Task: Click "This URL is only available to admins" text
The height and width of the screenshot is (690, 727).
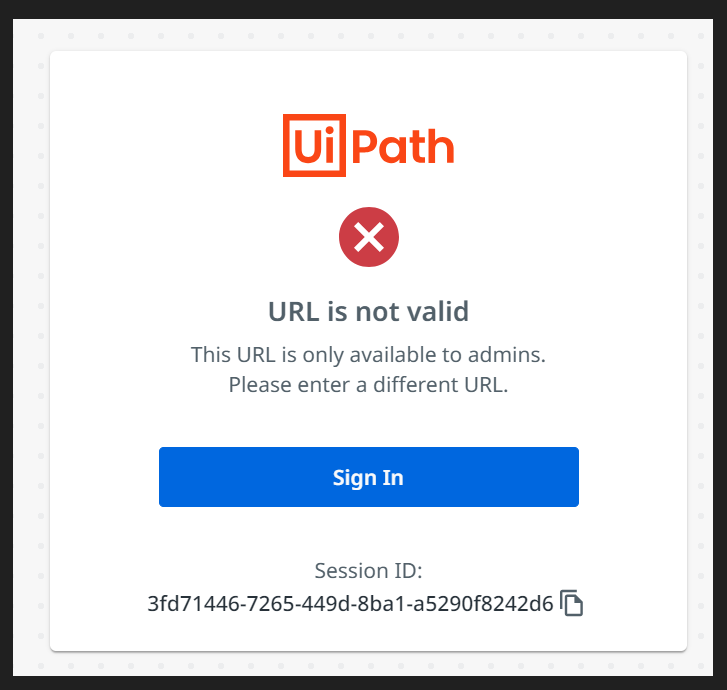Action: (368, 354)
